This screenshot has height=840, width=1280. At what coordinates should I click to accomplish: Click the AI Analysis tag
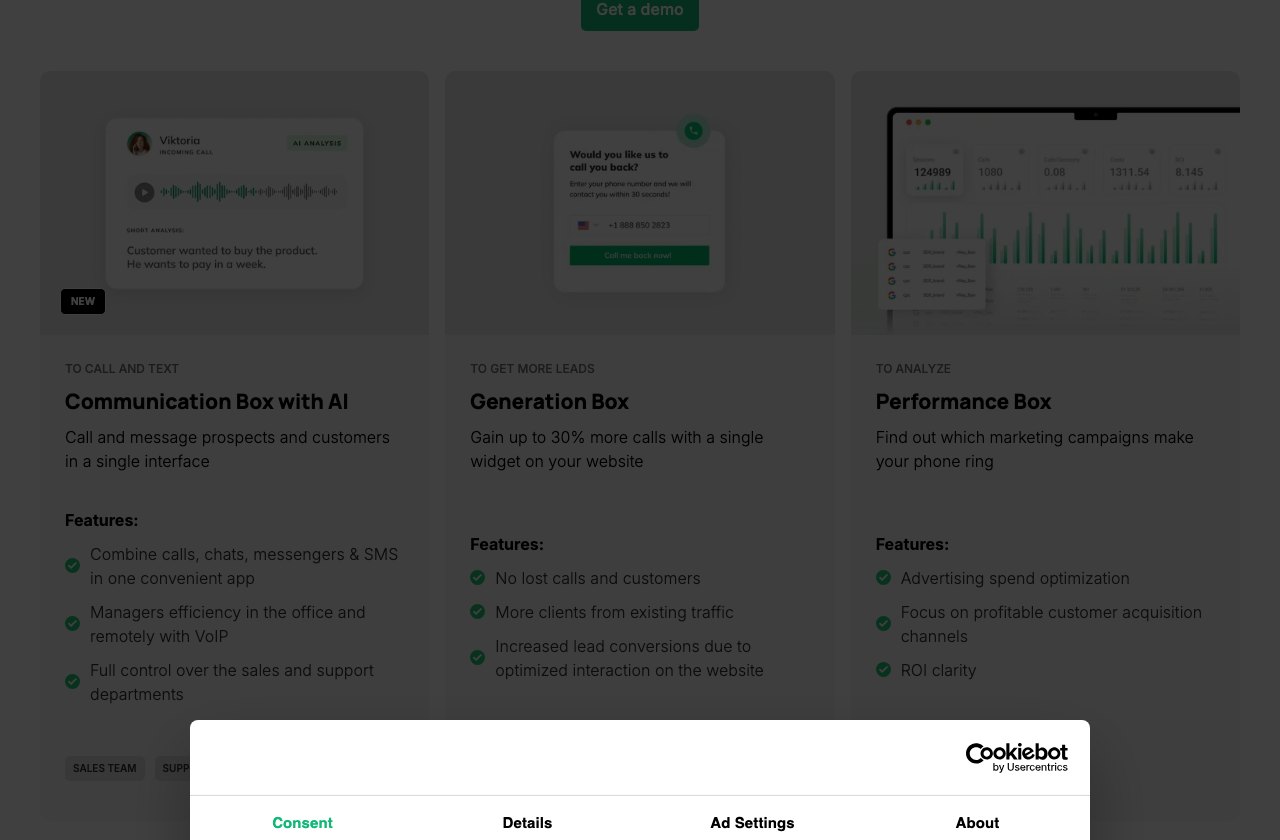tap(317, 143)
